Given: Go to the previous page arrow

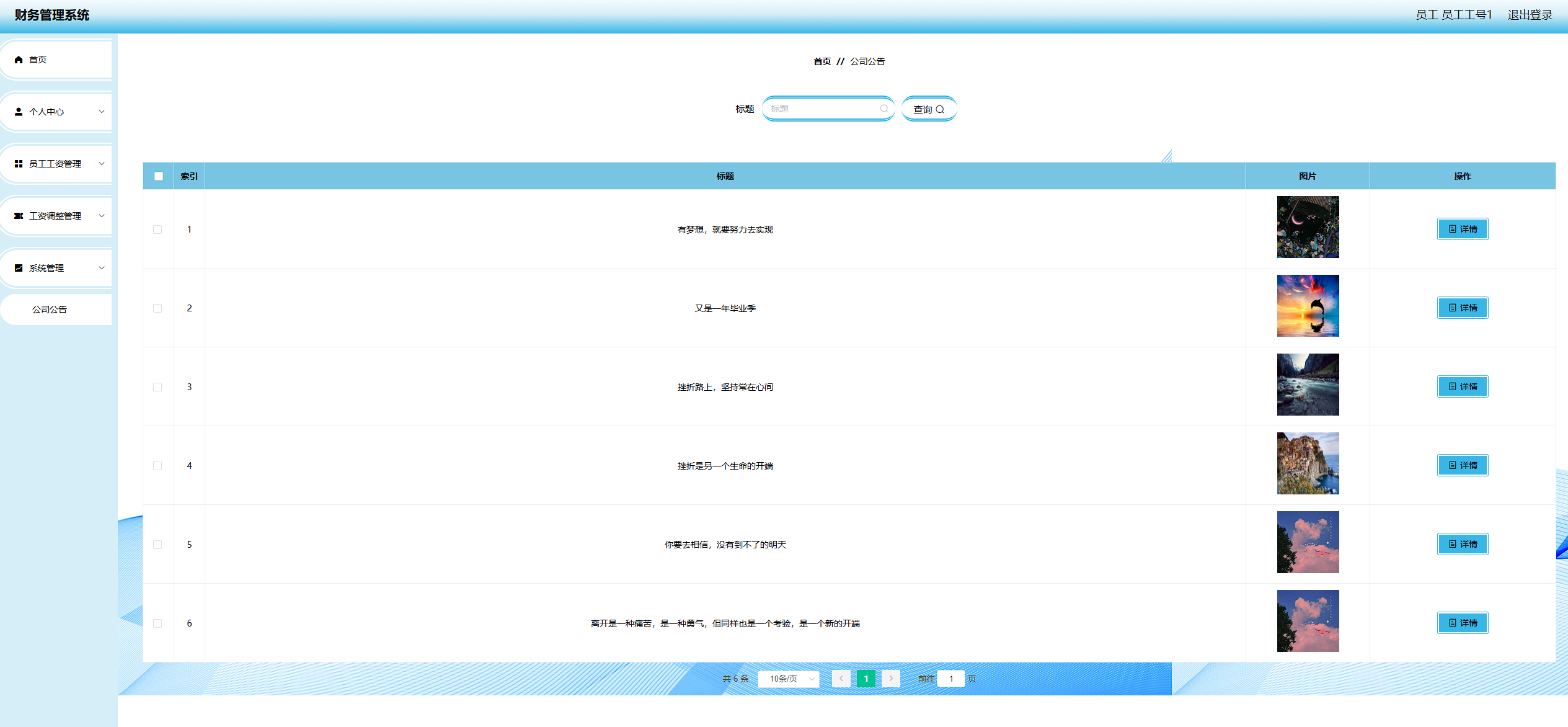Looking at the screenshot, I should 841,678.
